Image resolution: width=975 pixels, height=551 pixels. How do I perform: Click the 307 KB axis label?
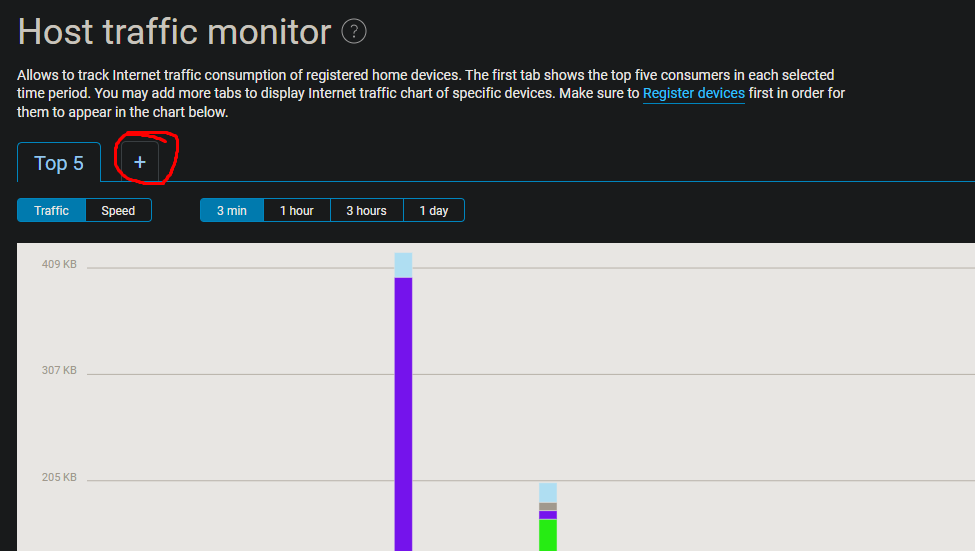[59, 370]
